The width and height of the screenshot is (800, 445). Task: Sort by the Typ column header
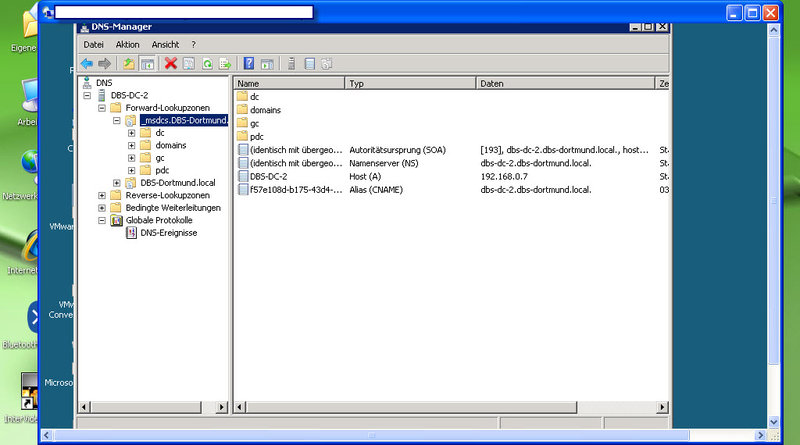(411, 83)
